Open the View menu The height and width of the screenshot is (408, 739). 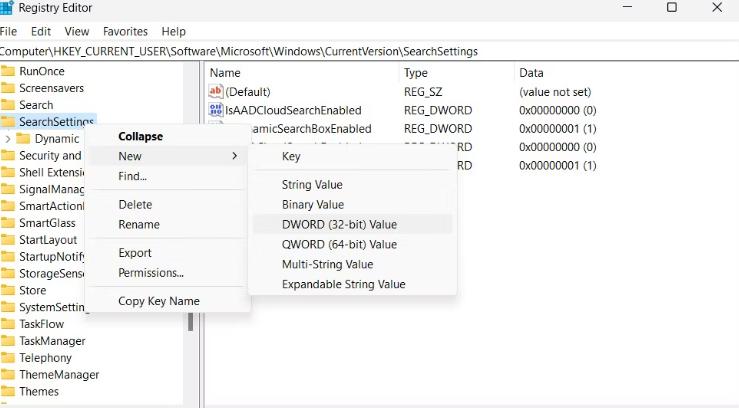tap(77, 32)
